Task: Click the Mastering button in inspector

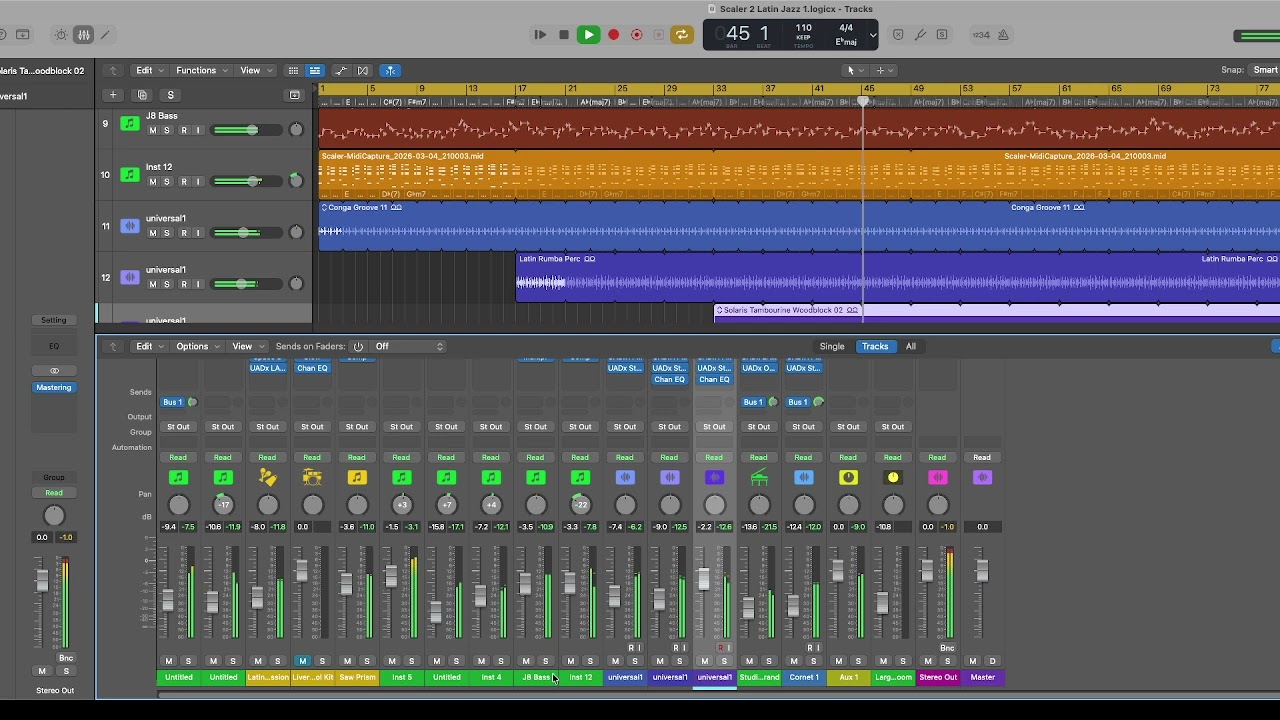Action: (54, 388)
